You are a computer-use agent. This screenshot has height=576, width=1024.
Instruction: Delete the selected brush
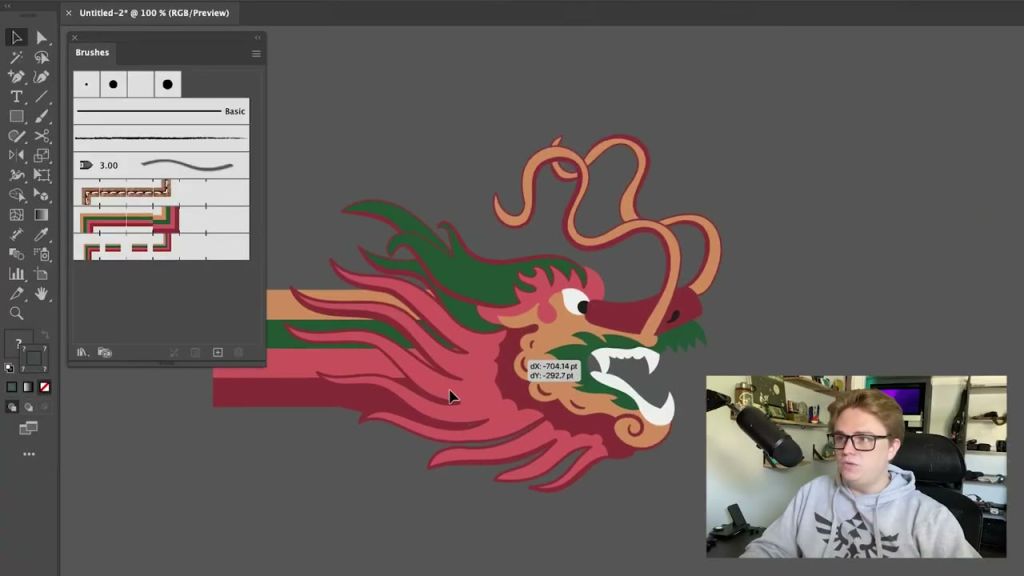pyautogui.click(x=239, y=353)
